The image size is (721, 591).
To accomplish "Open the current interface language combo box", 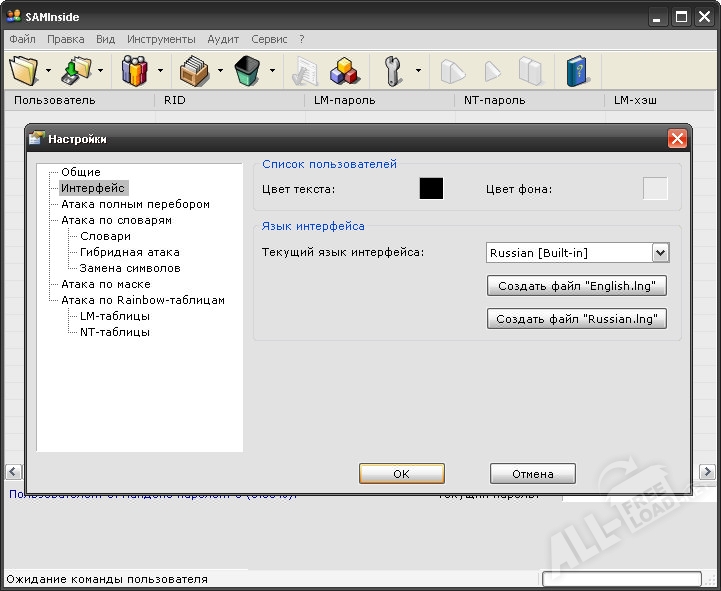I will click(x=577, y=253).
